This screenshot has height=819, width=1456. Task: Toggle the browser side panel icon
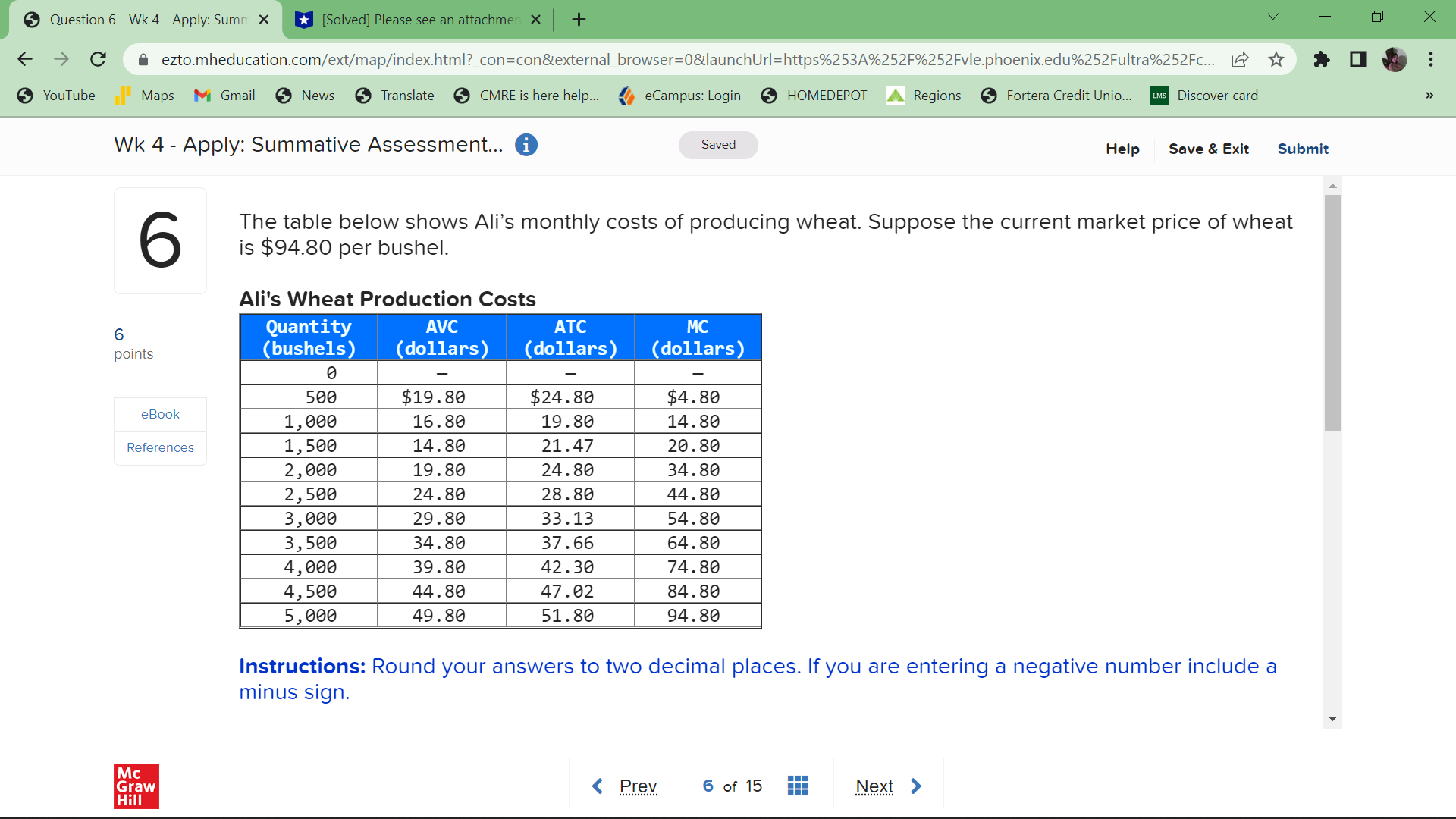pos(1358,59)
